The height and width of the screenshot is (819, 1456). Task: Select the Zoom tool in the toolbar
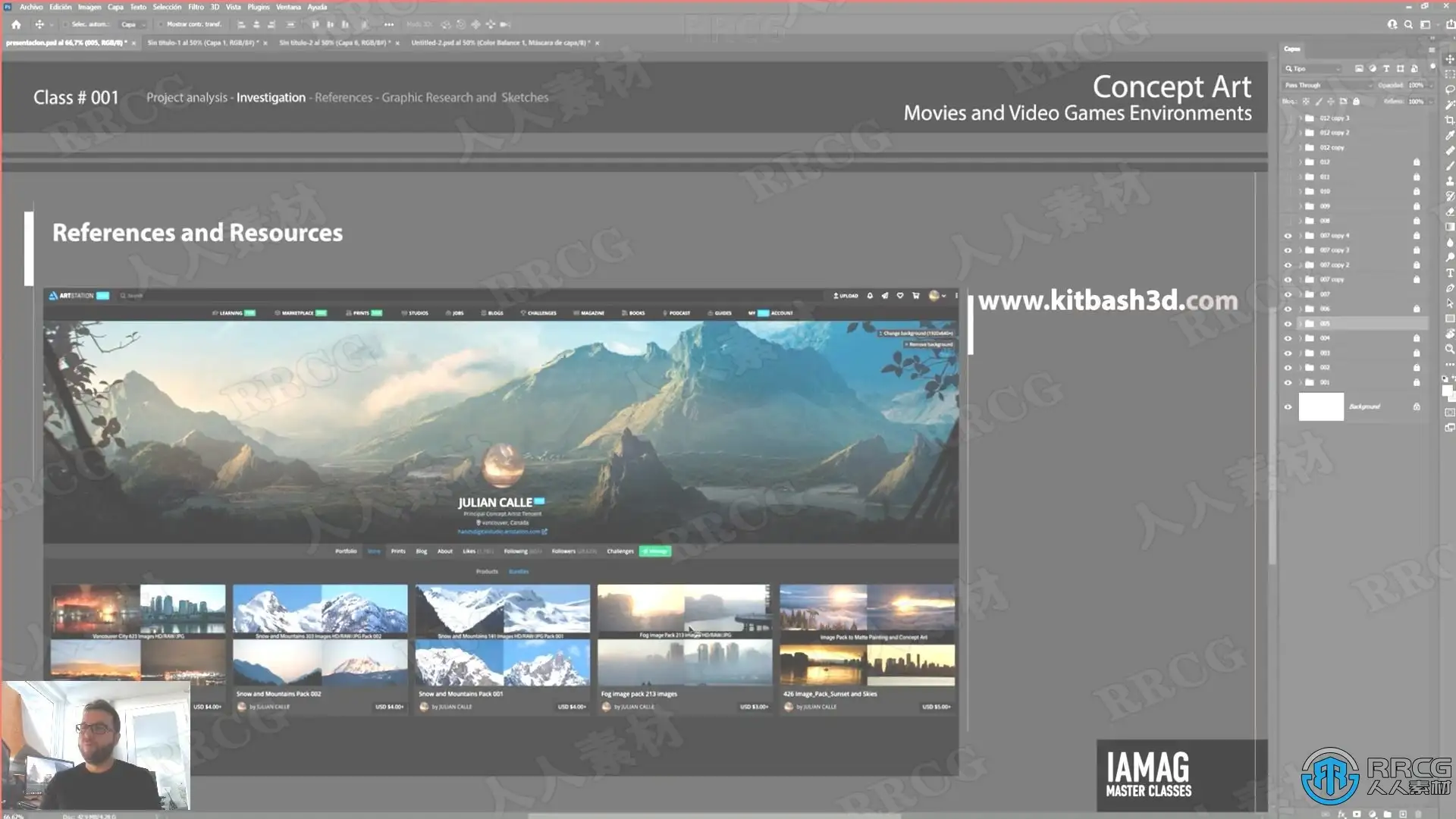pos(1450,349)
